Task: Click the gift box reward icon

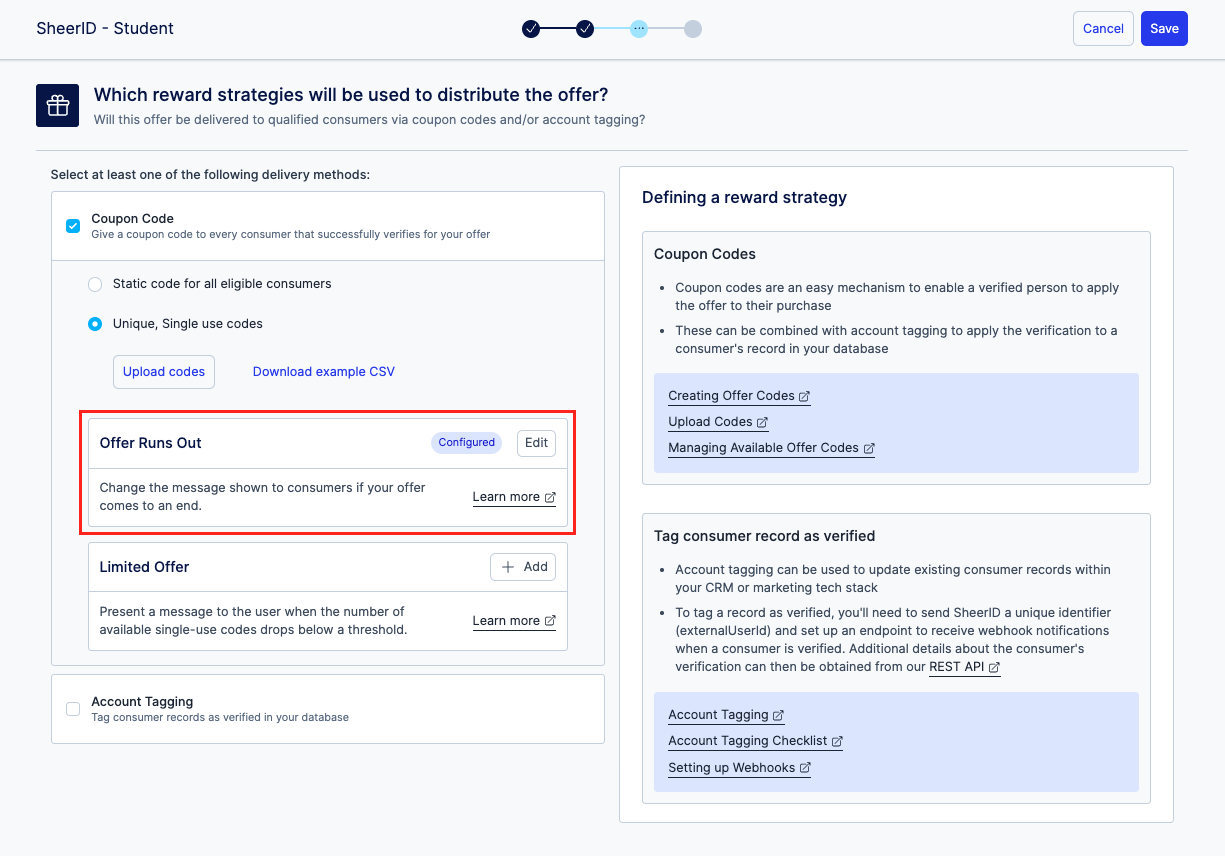Action: [57, 105]
